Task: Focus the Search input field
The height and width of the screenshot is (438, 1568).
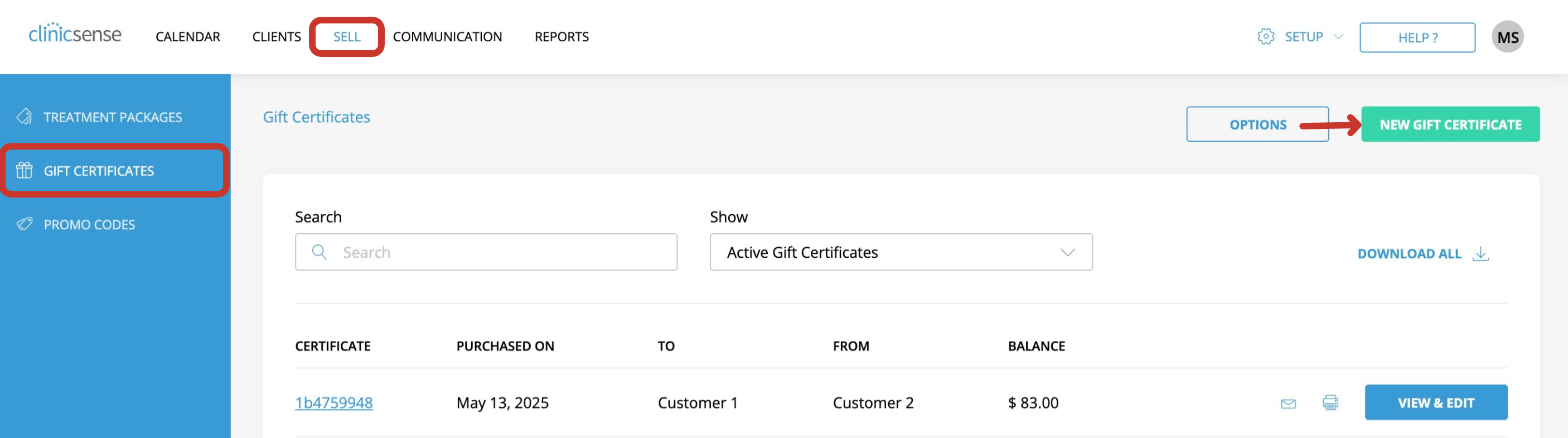Action: (486, 252)
